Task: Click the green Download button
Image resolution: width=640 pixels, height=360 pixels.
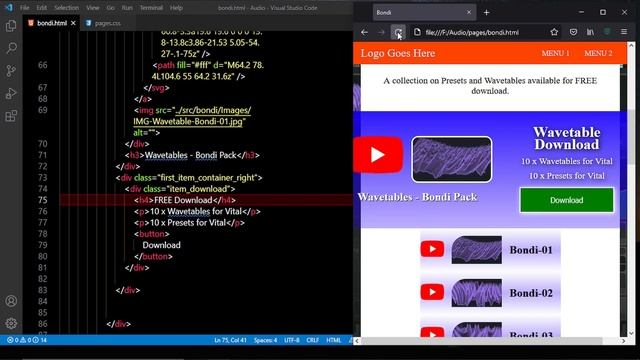Action: (567, 200)
